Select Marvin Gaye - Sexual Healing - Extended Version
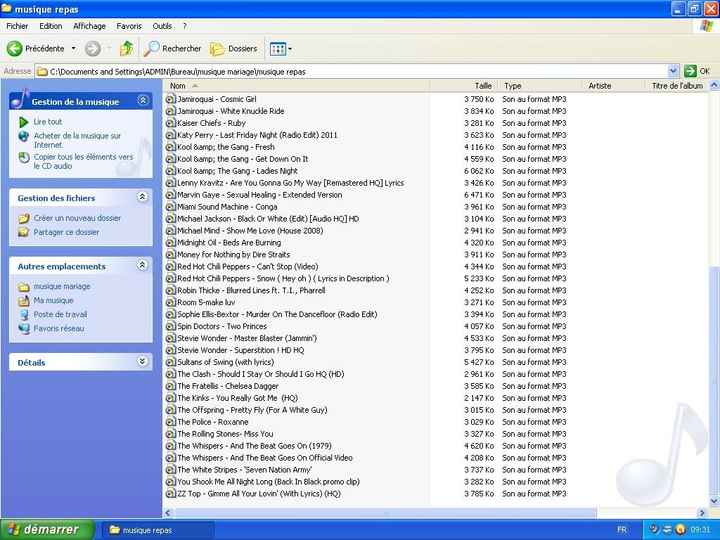The width and height of the screenshot is (720, 540). [x=260, y=195]
